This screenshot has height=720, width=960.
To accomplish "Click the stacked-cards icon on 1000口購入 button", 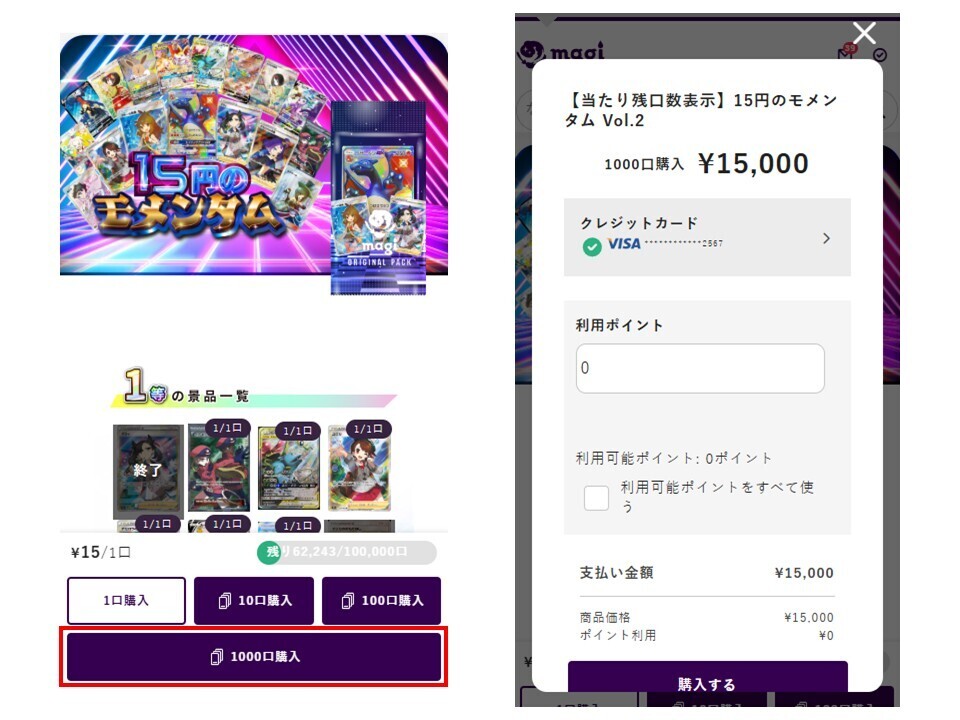I will (217, 657).
